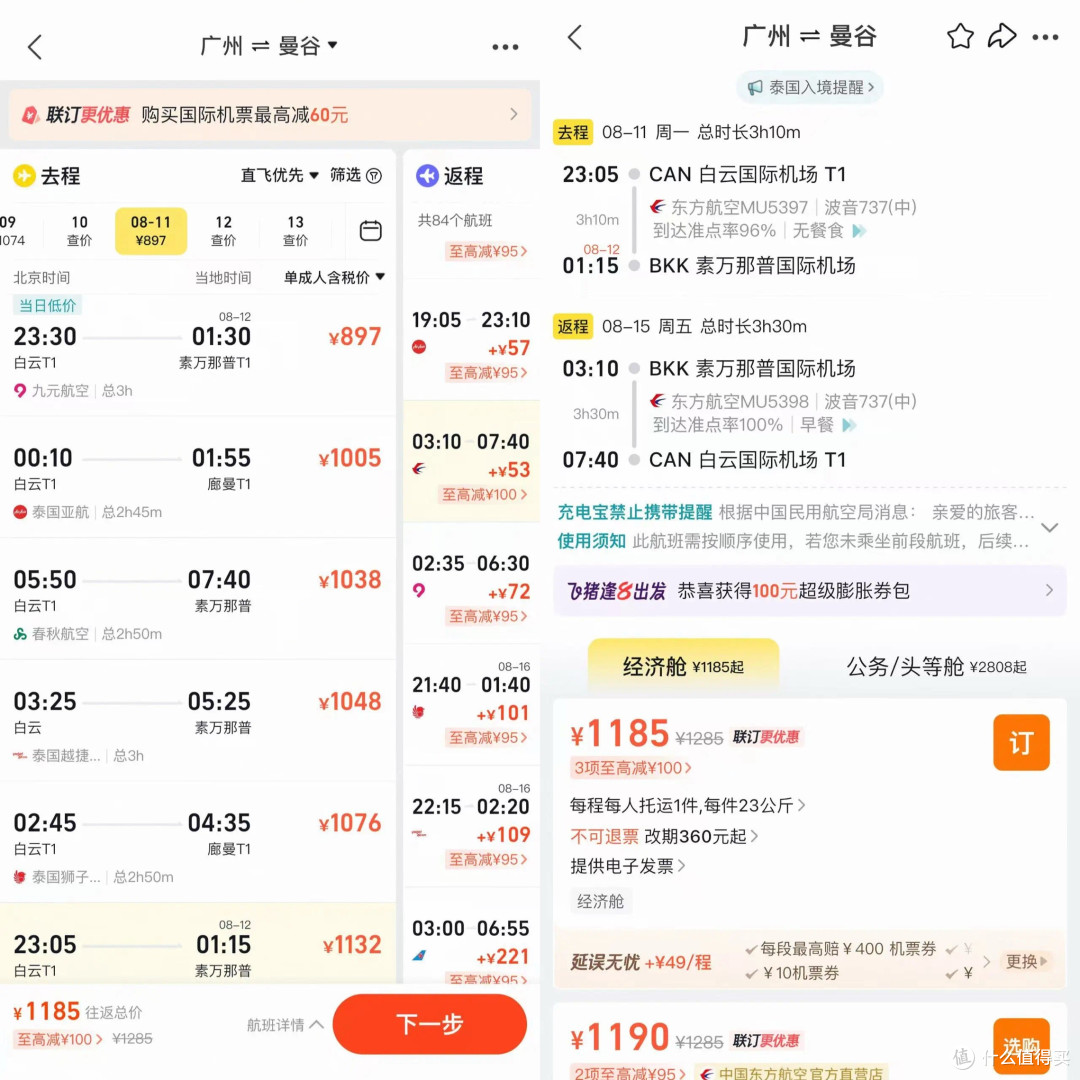Tap the 九元航空 airline logo
This screenshot has width=1080, height=1080.
tap(20, 391)
